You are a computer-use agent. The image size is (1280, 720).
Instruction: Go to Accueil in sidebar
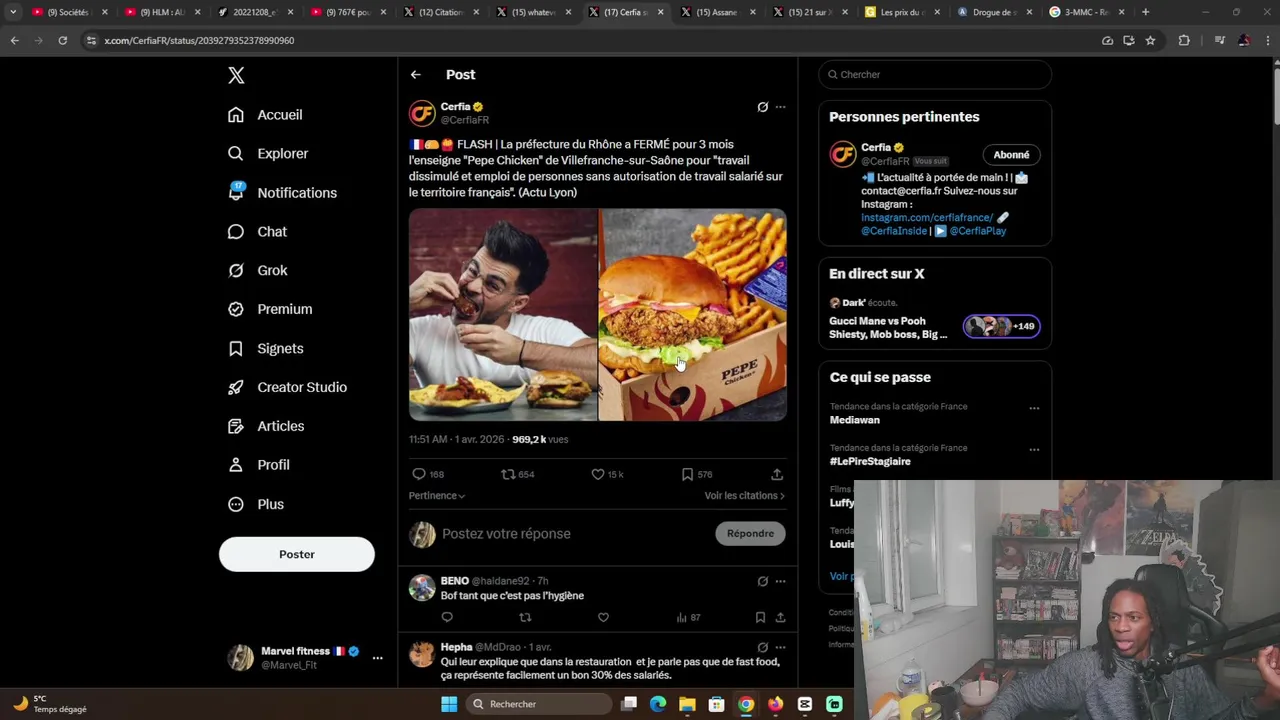point(265,115)
